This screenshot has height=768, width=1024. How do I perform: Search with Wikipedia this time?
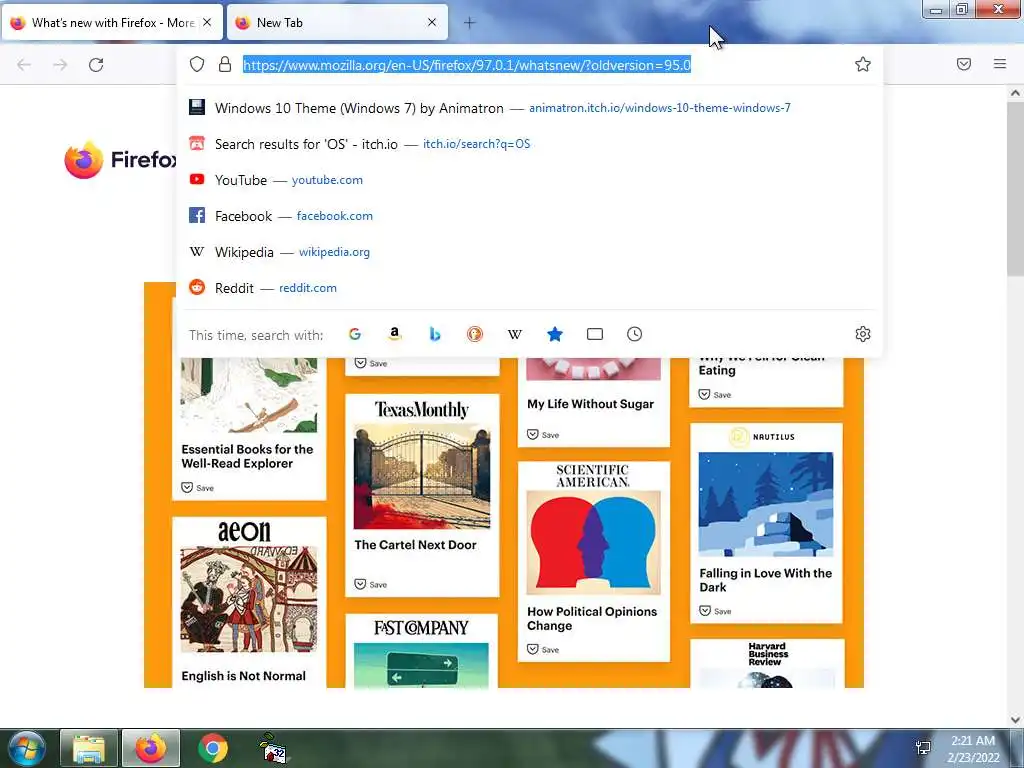pos(515,334)
